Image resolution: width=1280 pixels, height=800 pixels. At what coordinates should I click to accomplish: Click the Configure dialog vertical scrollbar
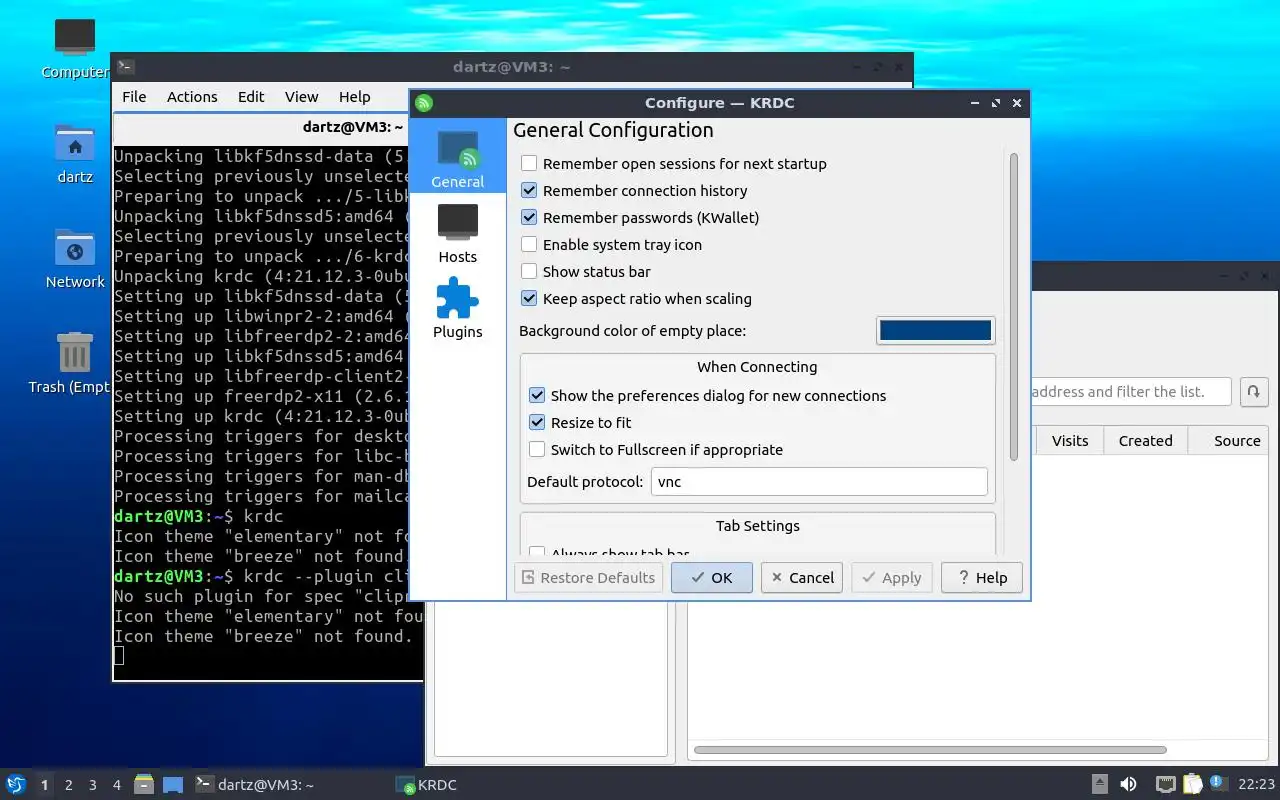pos(1014,307)
